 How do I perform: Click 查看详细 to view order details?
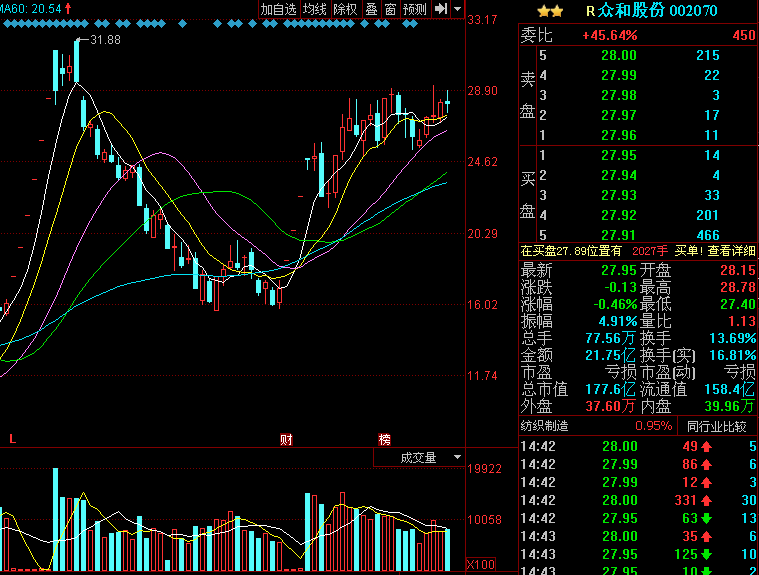coord(731,251)
